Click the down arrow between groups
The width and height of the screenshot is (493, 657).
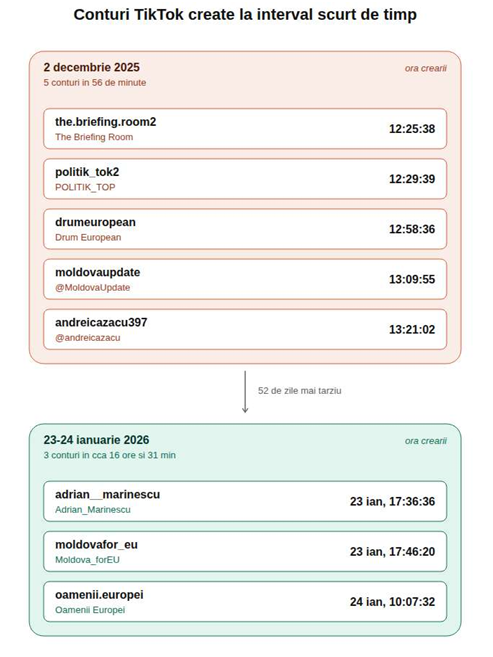click(x=245, y=392)
